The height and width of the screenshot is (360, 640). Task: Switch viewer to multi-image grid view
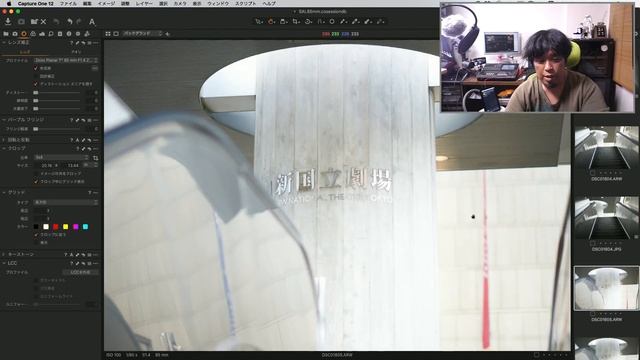coord(108,33)
